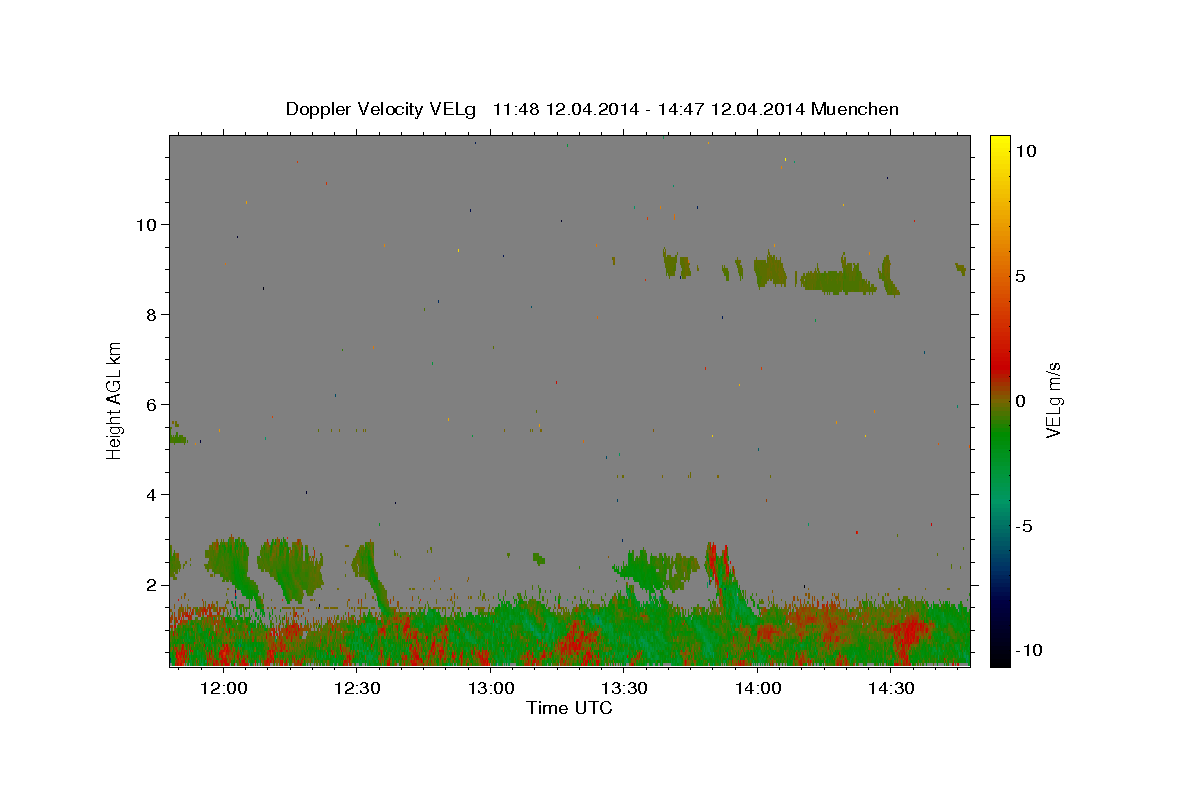This screenshot has height=800, width=1200.
Task: Click the colorbar value 10 label
Action: pos(1025,150)
